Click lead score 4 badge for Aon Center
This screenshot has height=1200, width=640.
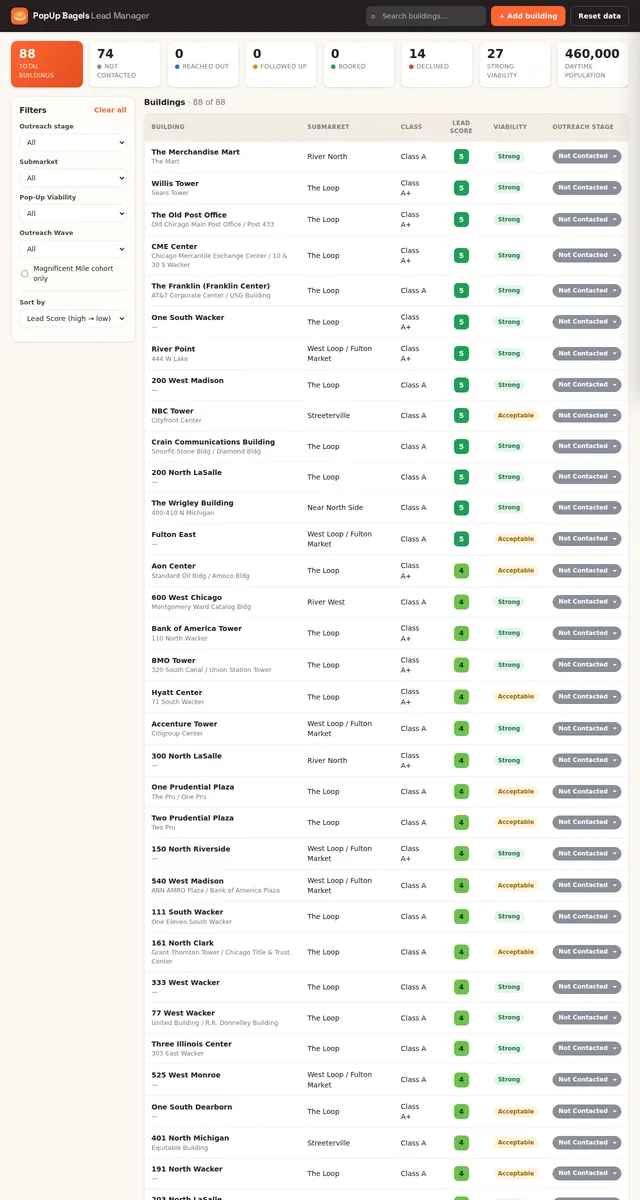(x=461, y=571)
